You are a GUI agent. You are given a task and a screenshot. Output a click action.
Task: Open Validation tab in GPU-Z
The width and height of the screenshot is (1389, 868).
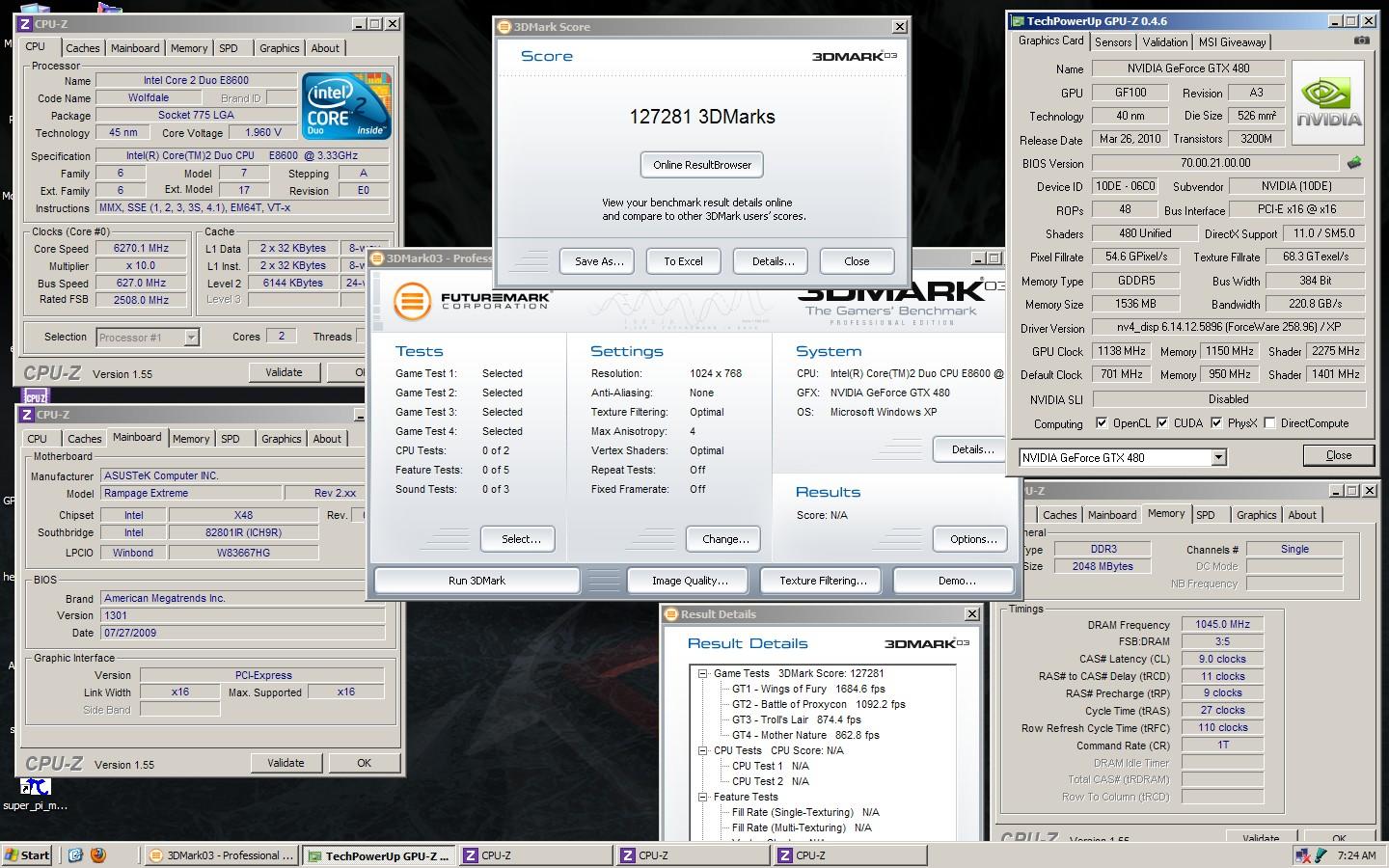(x=1164, y=42)
